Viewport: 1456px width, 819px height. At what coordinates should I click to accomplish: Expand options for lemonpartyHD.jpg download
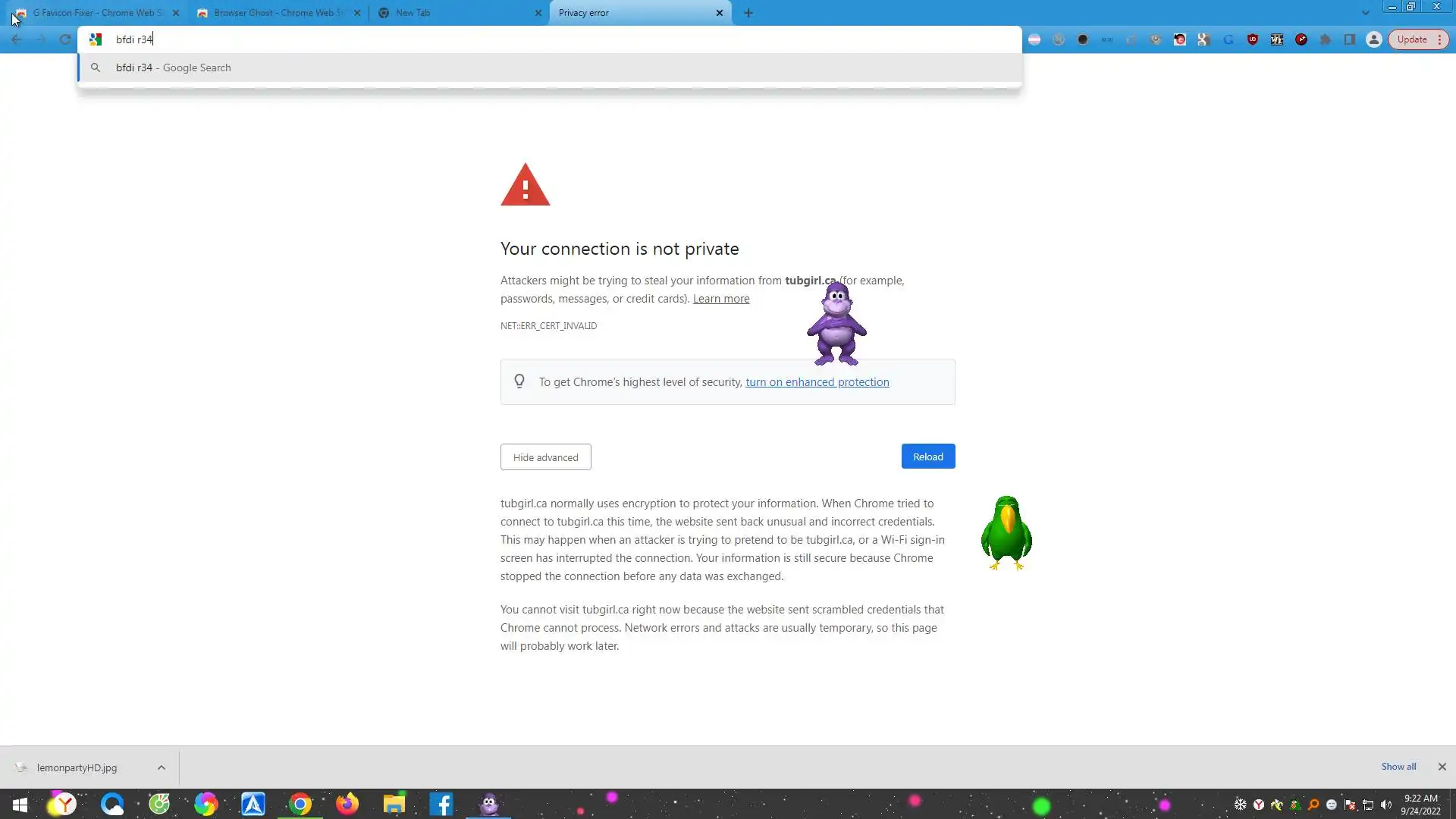(x=162, y=767)
